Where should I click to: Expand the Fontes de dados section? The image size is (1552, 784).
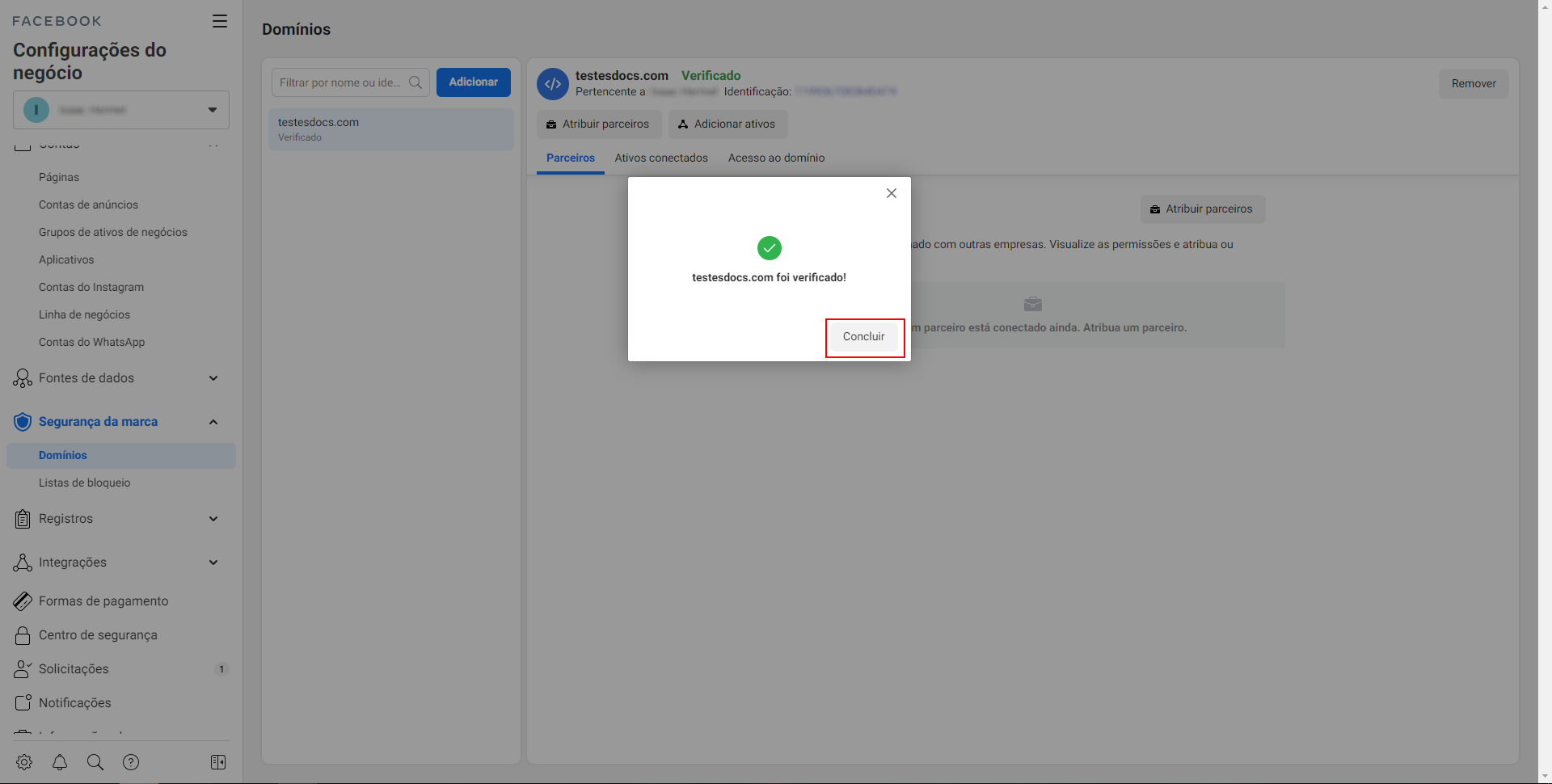213,378
